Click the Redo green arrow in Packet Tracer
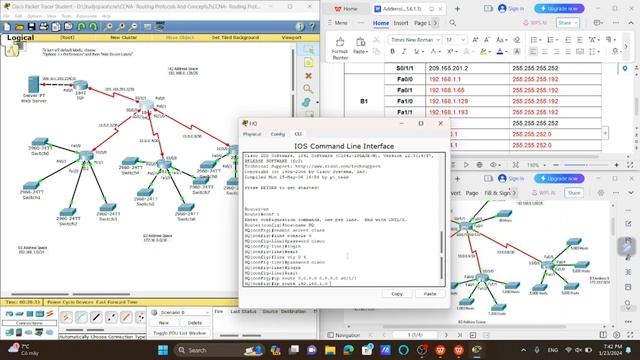Viewport: 640px width, 360px height. [93, 27]
